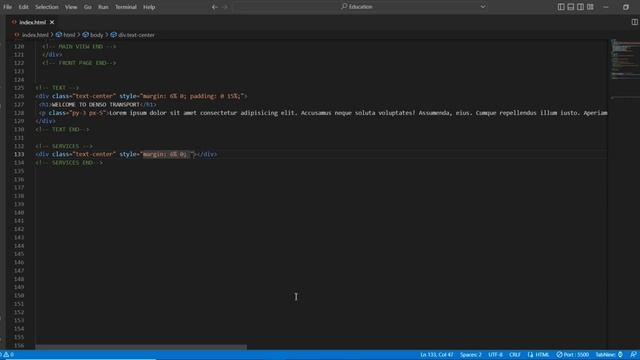This screenshot has height=360, width=640.
Task: Click the margin style value on line 133
Action: tap(165, 154)
